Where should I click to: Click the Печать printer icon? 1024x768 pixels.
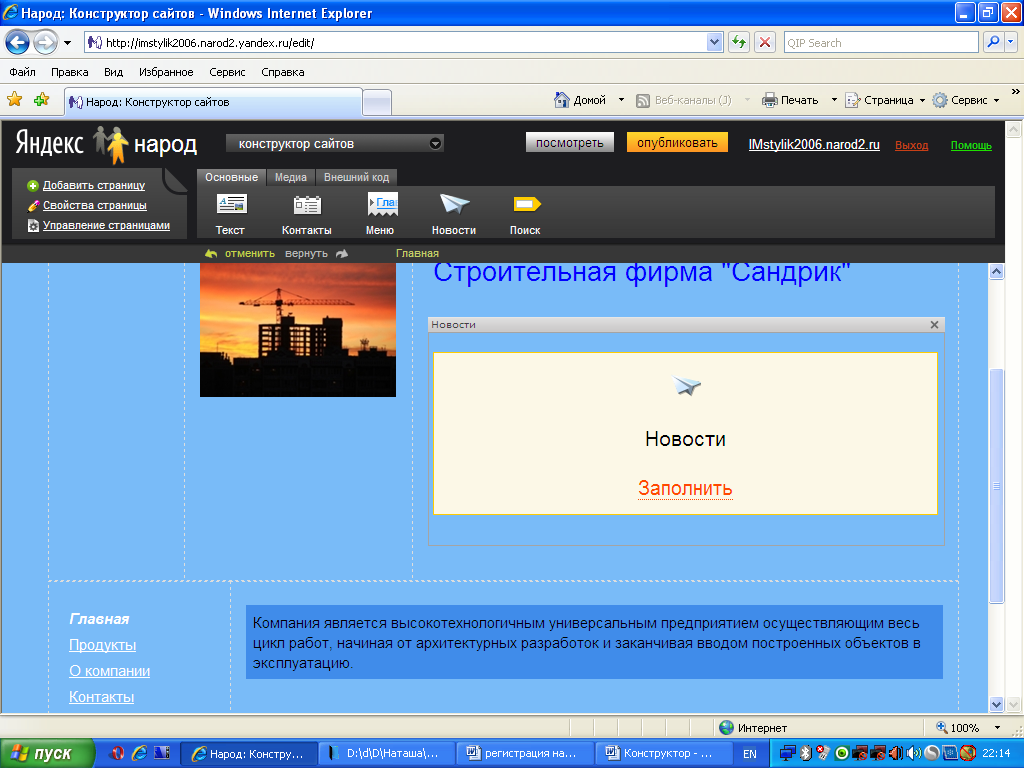770,100
